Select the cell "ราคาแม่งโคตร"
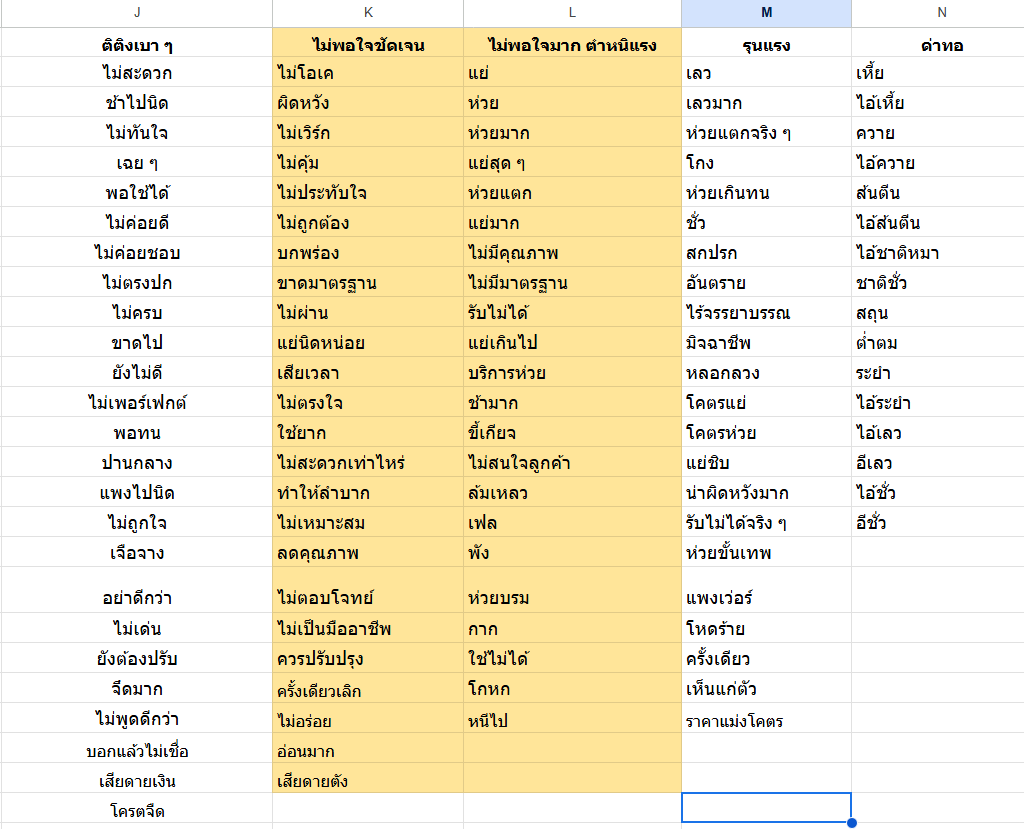The height and width of the screenshot is (829, 1024). [766, 721]
